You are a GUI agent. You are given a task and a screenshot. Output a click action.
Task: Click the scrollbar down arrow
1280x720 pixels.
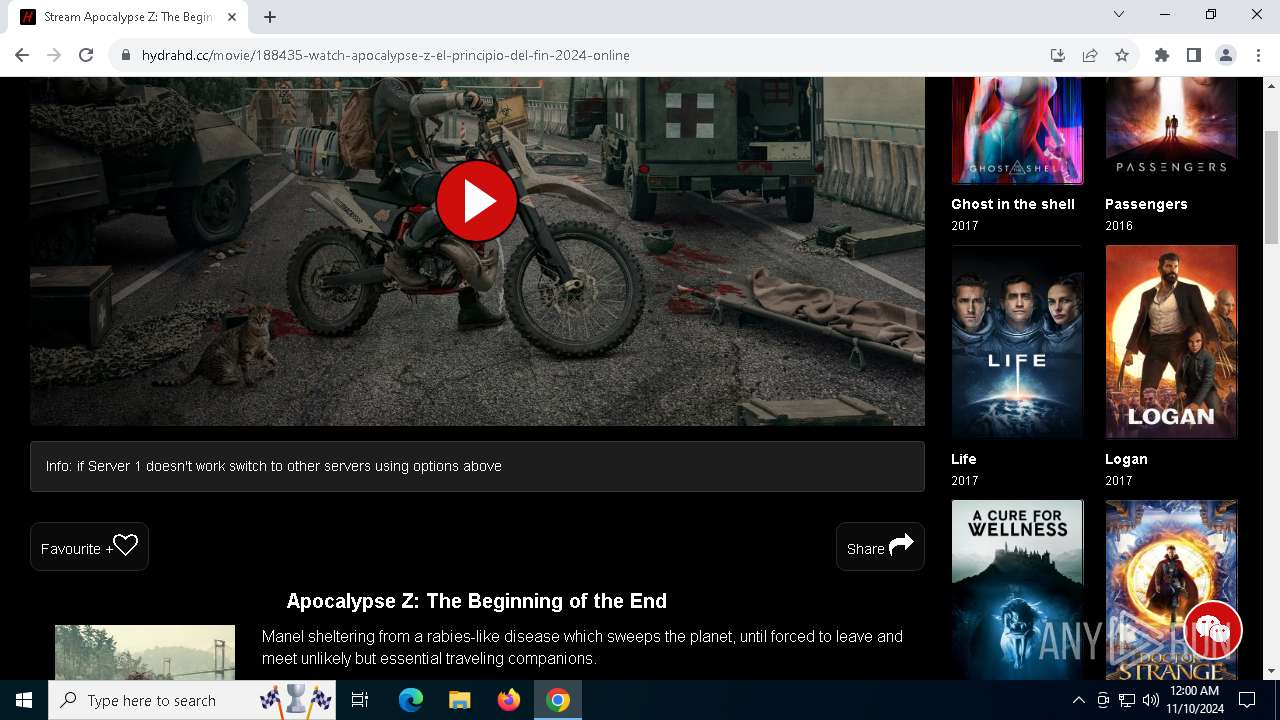(x=1271, y=671)
